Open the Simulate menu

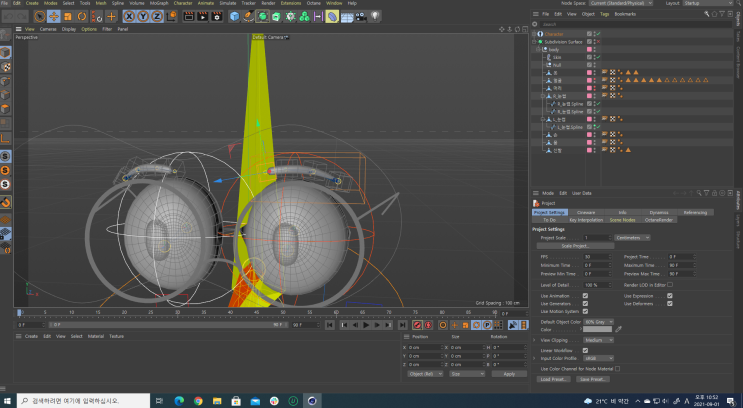pyautogui.click(x=228, y=3)
